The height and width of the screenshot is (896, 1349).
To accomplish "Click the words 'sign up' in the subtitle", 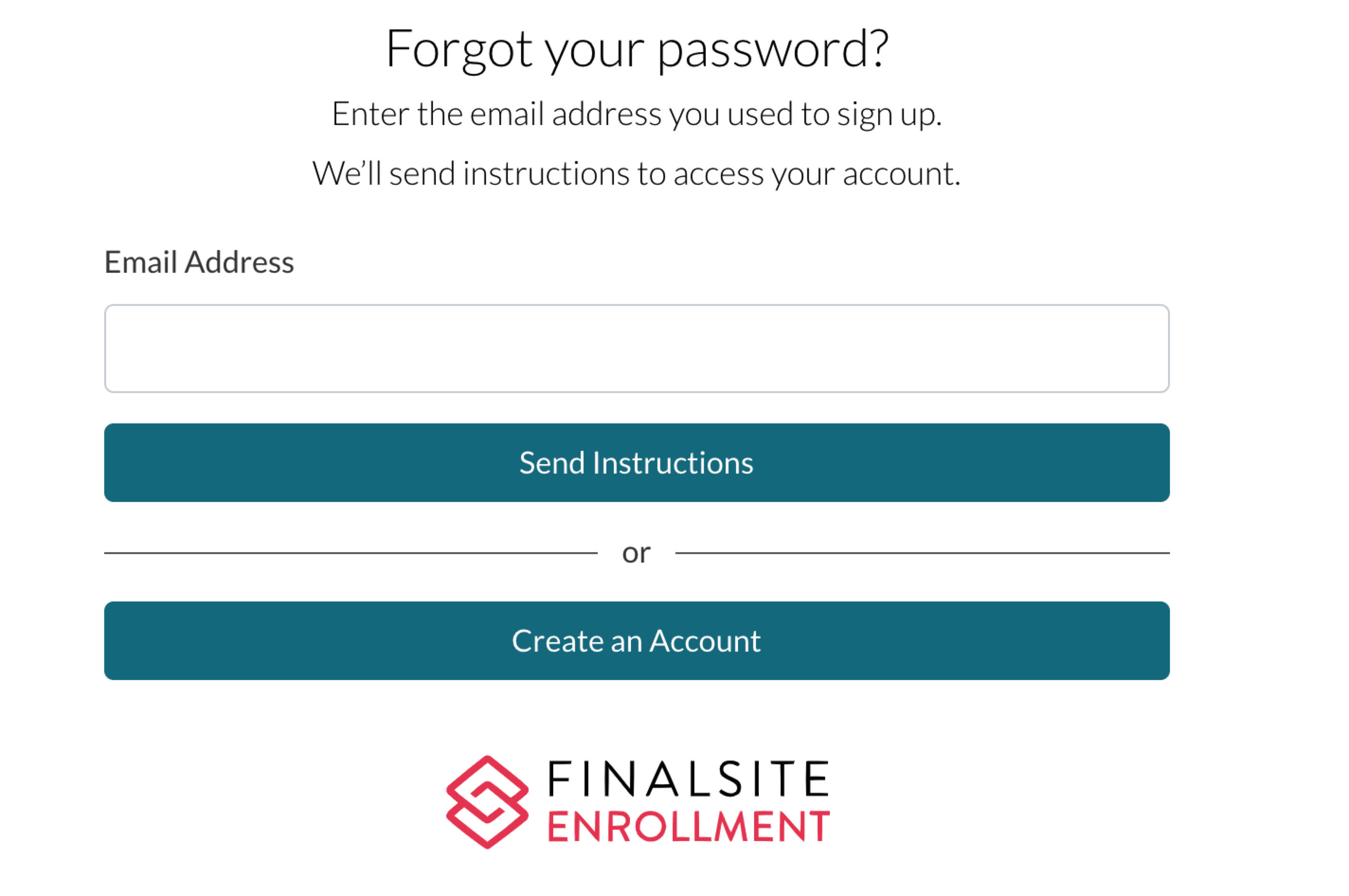I will tap(889, 114).
